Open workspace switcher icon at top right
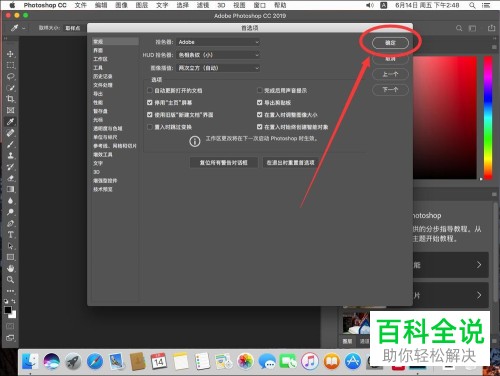 472,28
